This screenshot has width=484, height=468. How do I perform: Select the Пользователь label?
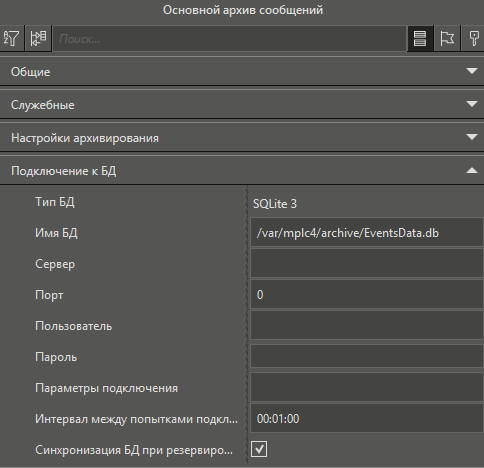tap(73, 326)
